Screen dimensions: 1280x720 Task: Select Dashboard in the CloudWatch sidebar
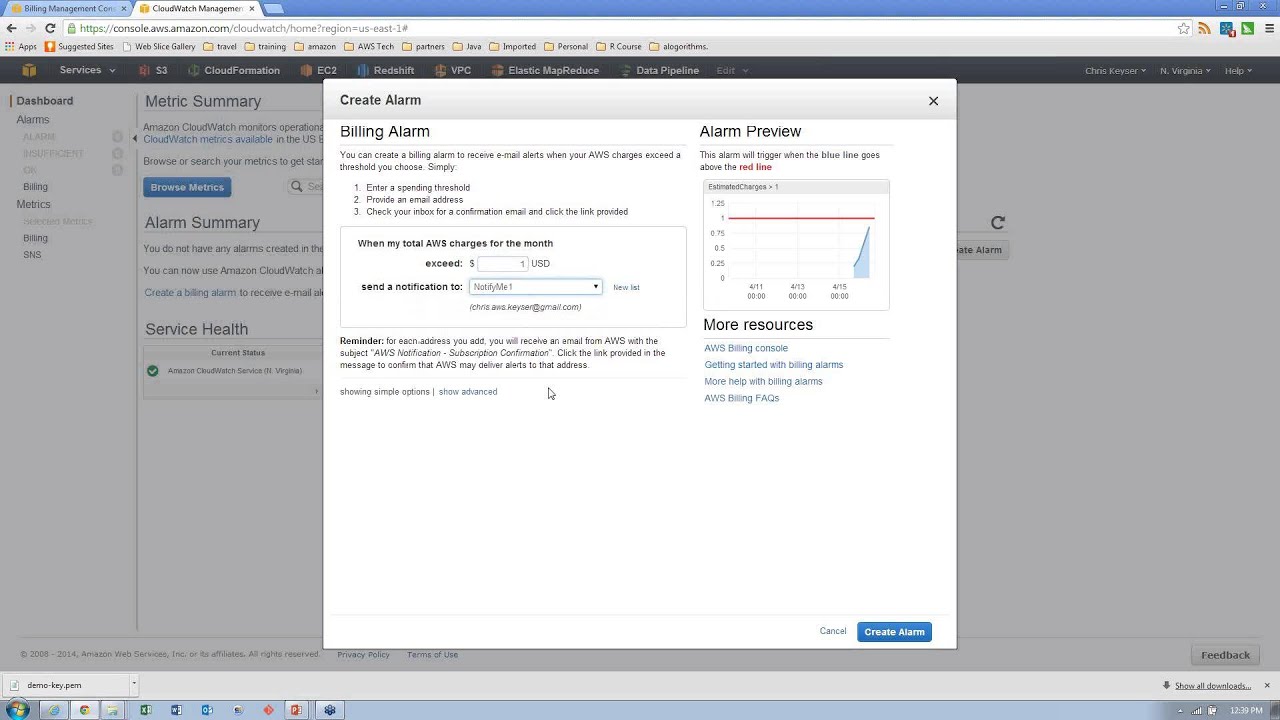tap(44, 101)
